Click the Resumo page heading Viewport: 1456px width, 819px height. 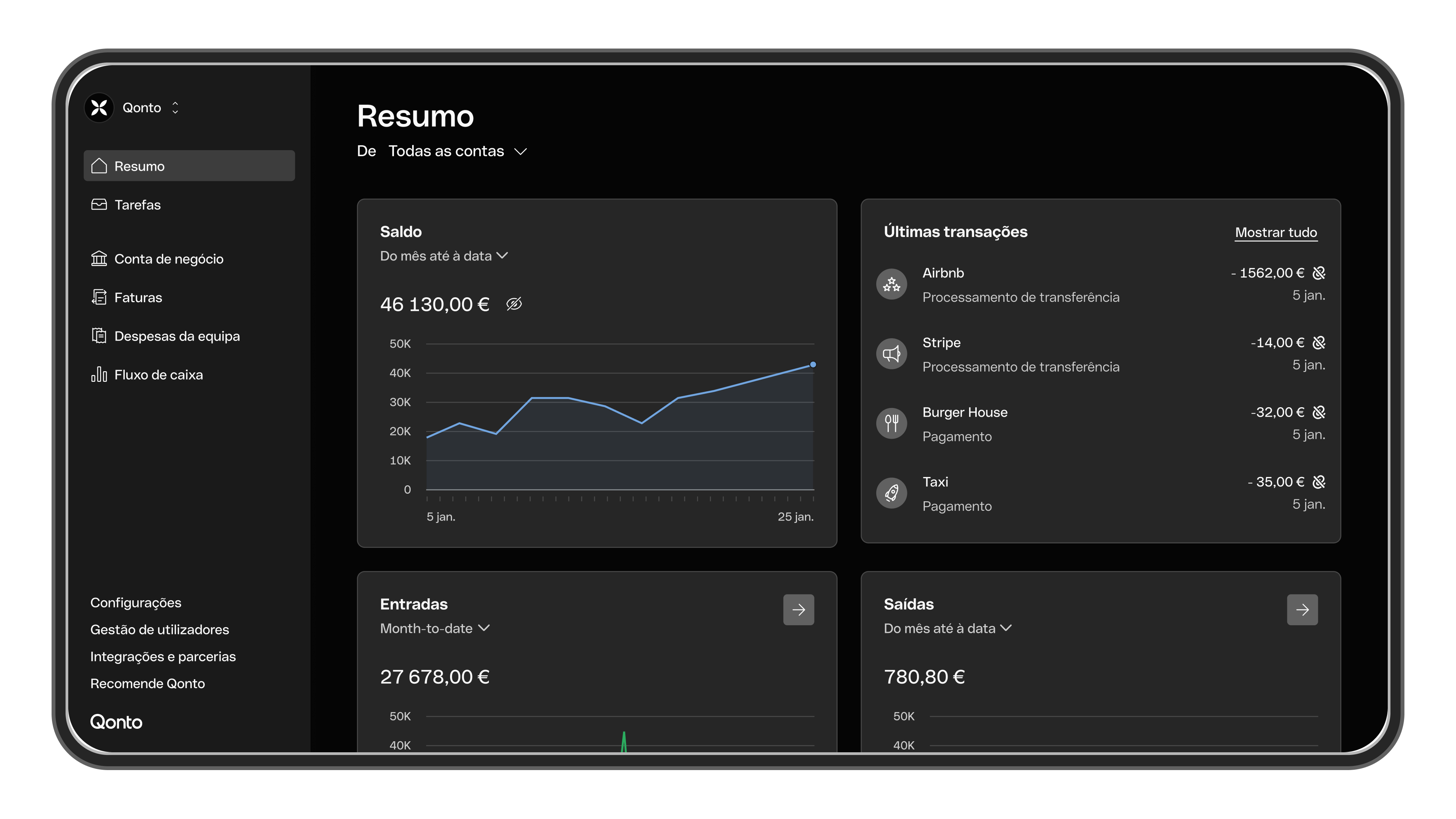coord(416,116)
